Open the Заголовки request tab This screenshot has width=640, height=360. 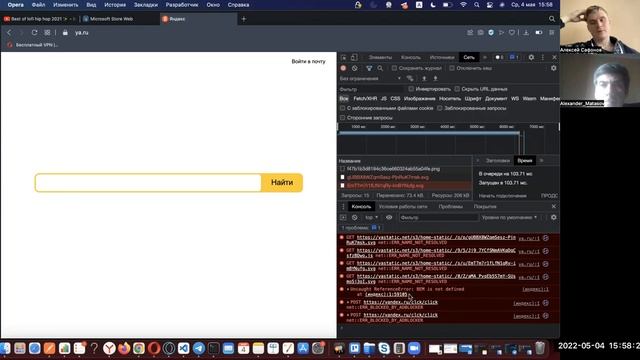[498, 161]
